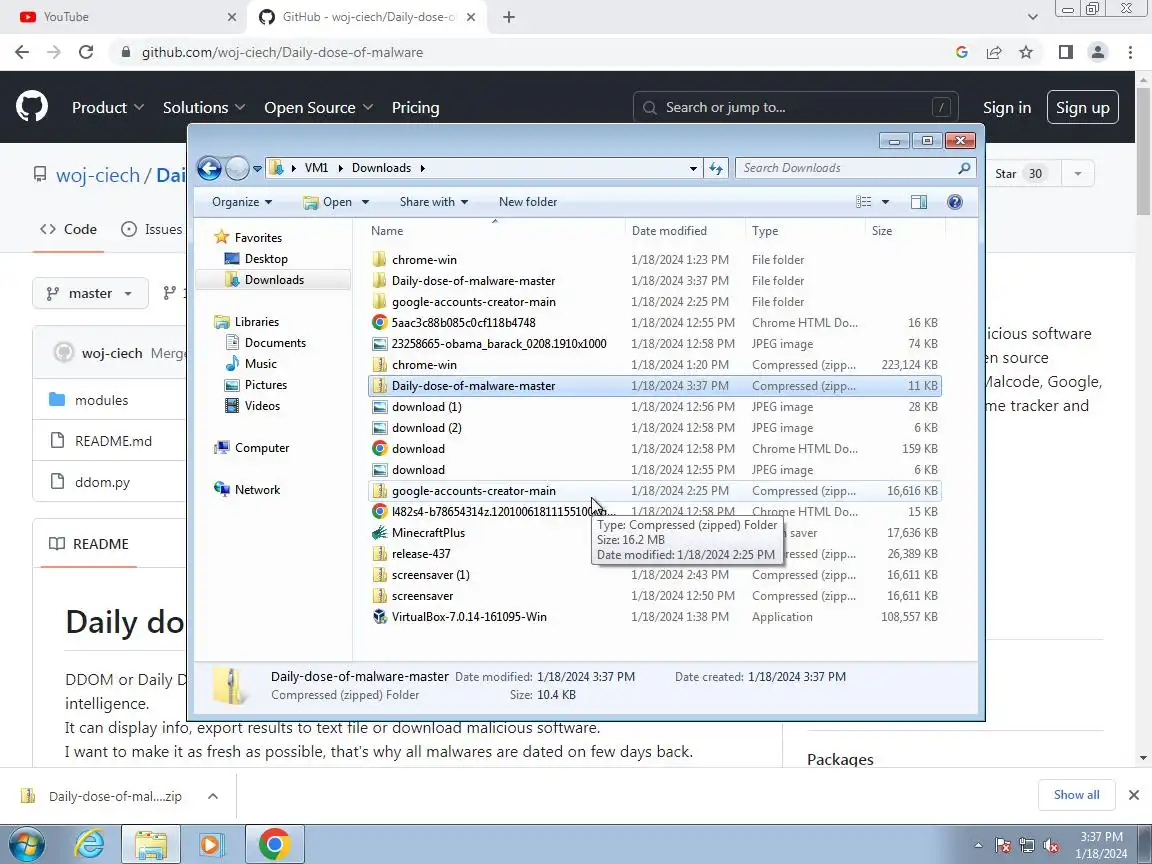Close the Chrome downloads bar
Viewport: 1152px width, 864px height.
(x=1134, y=795)
